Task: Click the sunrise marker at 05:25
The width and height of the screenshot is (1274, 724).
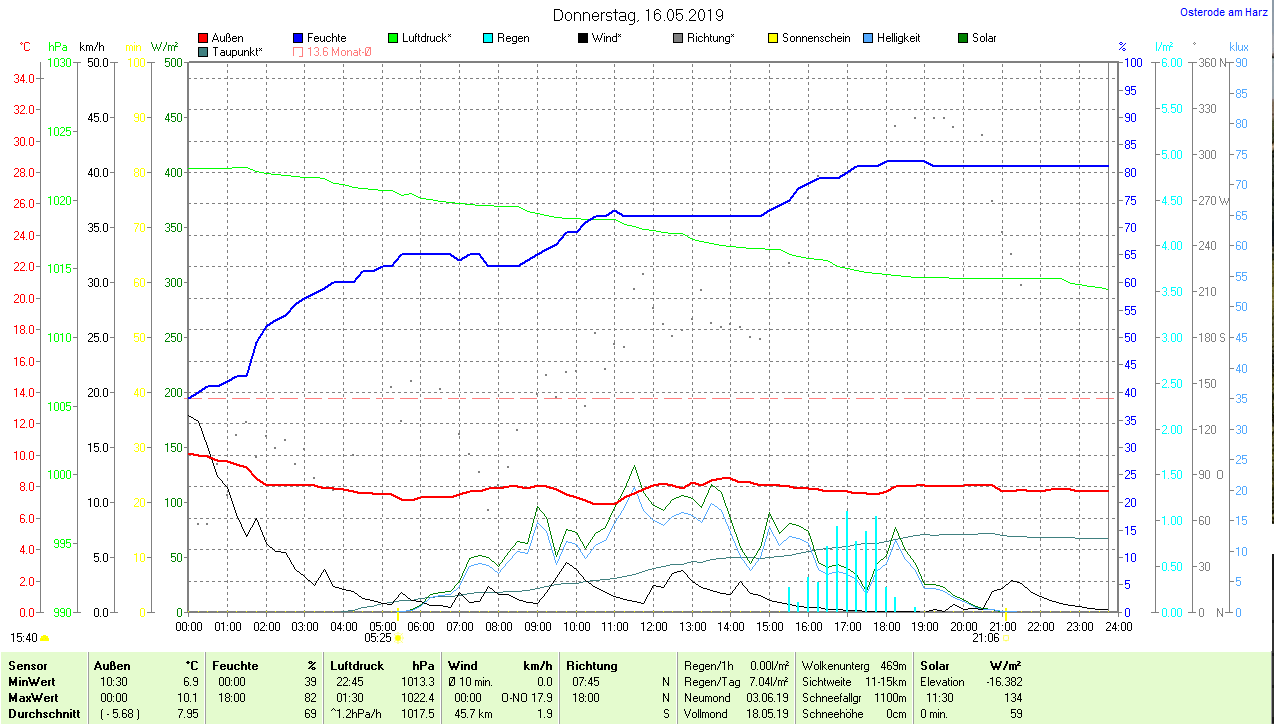Action: pos(398,637)
